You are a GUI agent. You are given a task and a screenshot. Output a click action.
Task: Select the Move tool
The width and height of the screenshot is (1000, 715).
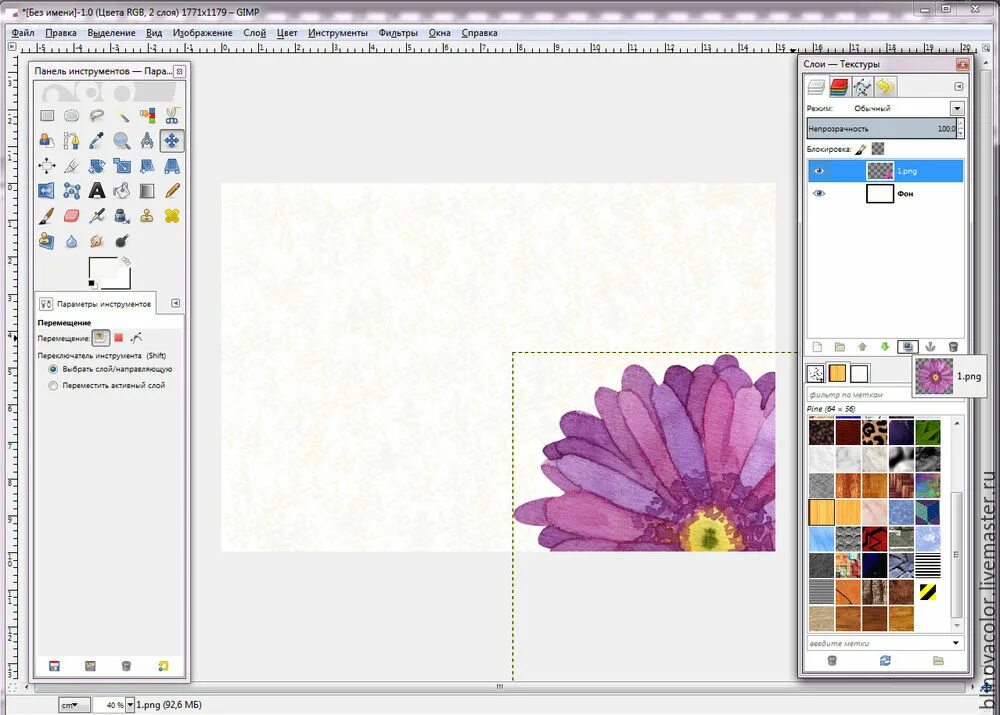coord(172,140)
